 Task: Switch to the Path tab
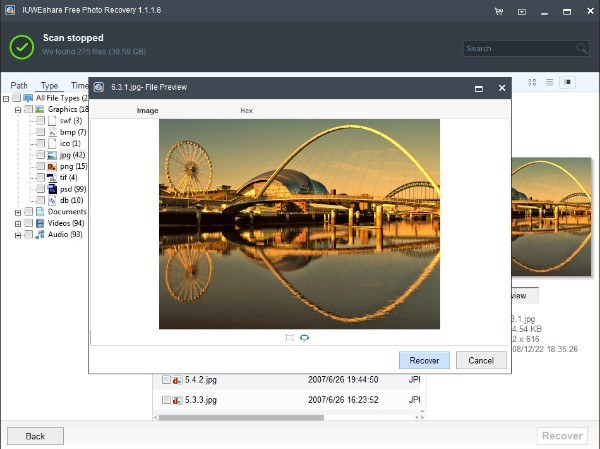coord(19,86)
